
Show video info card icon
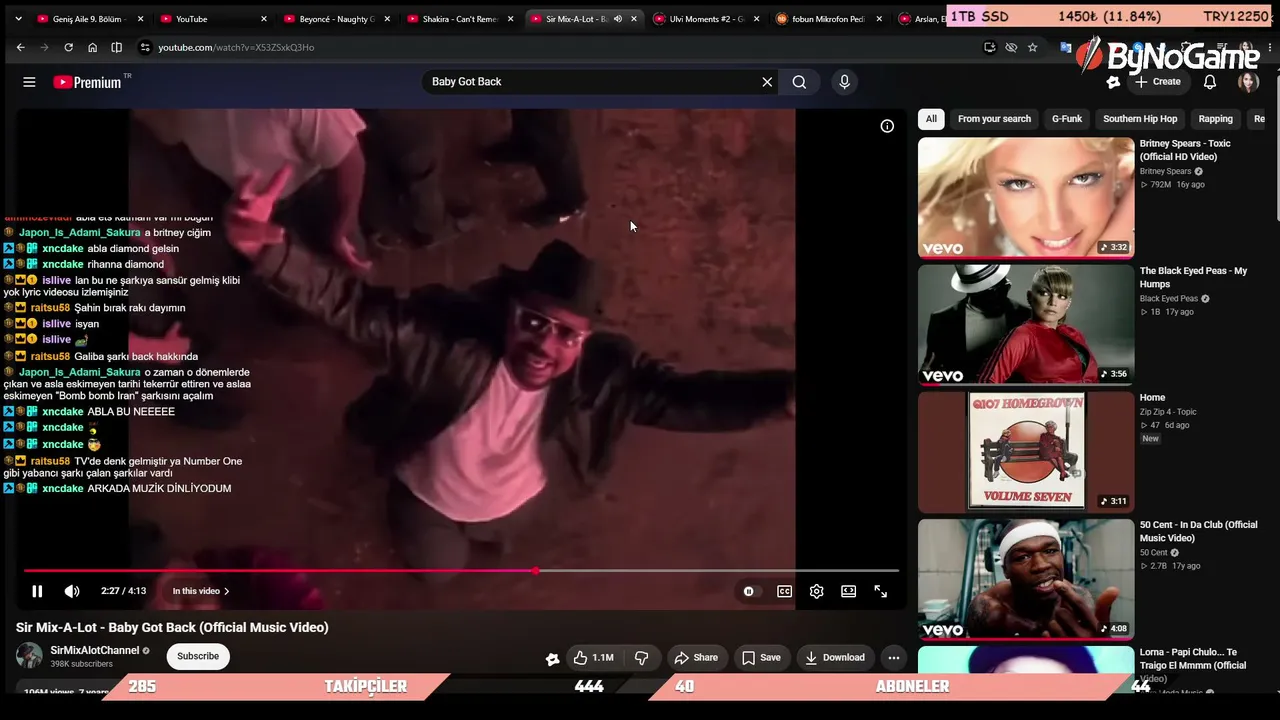tap(887, 126)
